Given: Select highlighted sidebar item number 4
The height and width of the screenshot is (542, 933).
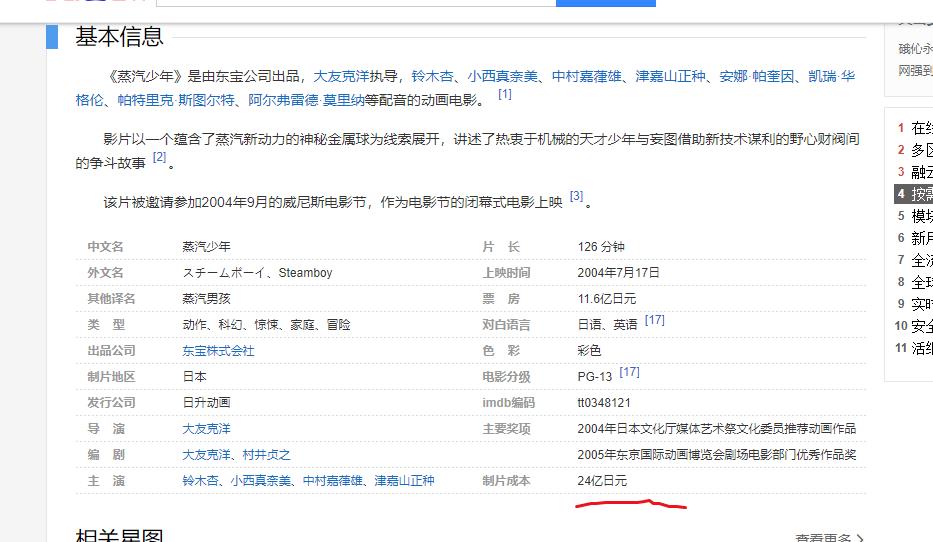Looking at the screenshot, I should point(914,194).
